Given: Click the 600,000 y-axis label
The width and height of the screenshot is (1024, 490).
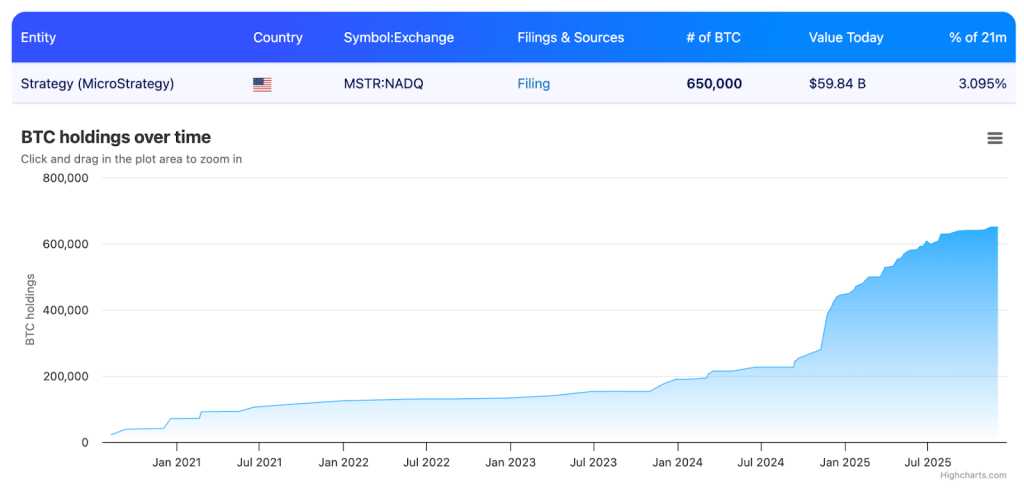Looking at the screenshot, I should click(x=66, y=244).
